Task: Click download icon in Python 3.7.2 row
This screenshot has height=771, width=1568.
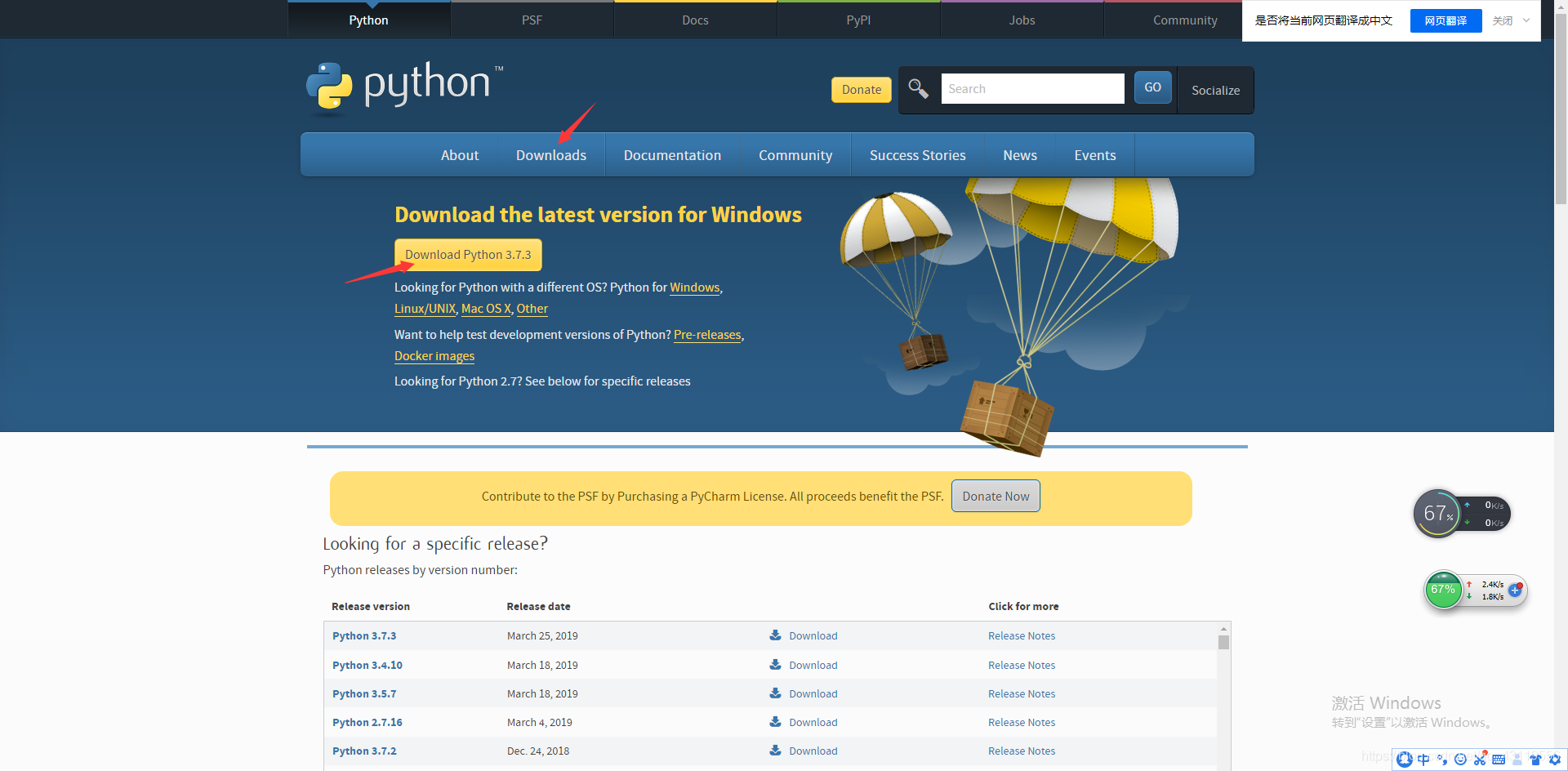Action: pos(775,750)
